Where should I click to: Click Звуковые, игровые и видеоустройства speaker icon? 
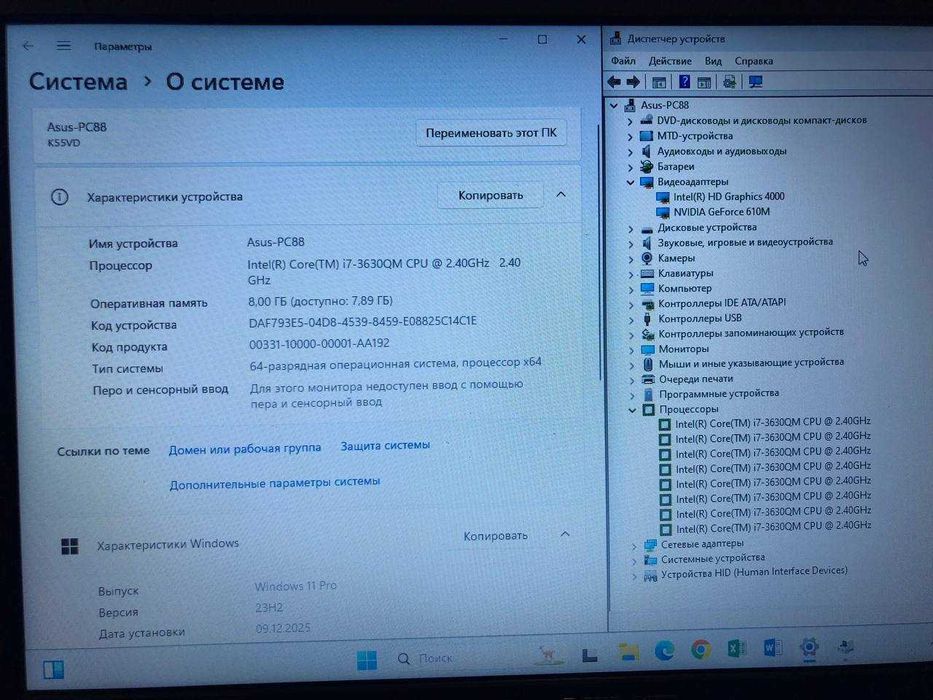point(647,243)
